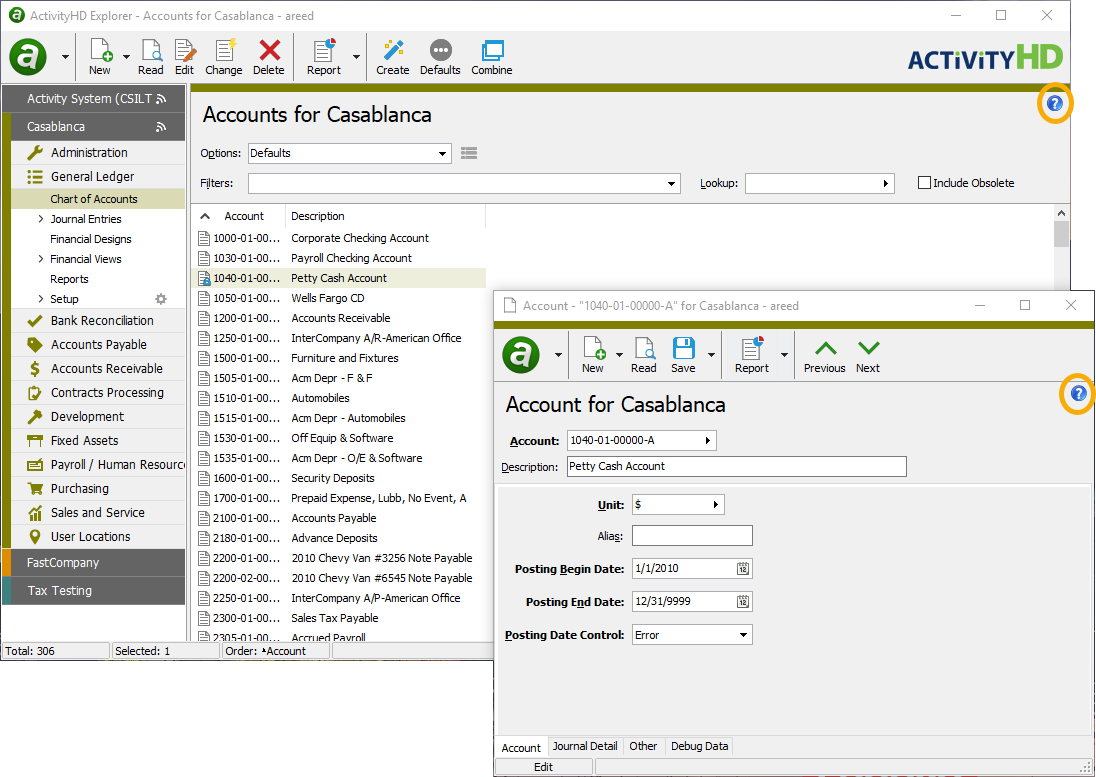Click the Casablanca feed icon

161,127
